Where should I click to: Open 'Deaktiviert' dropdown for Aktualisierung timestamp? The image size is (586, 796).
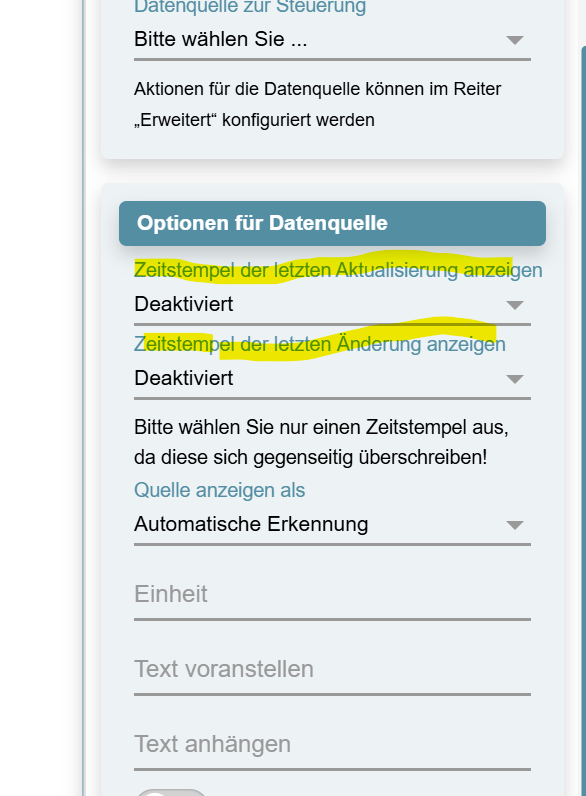[332, 306]
